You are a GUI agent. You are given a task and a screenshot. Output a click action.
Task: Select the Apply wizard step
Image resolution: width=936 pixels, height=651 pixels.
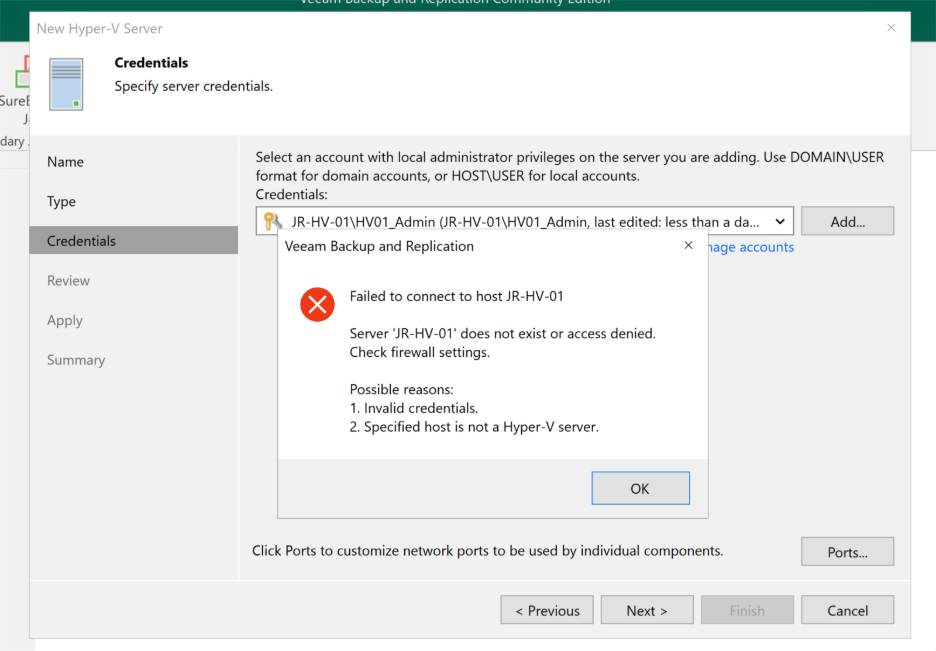[x=65, y=320]
